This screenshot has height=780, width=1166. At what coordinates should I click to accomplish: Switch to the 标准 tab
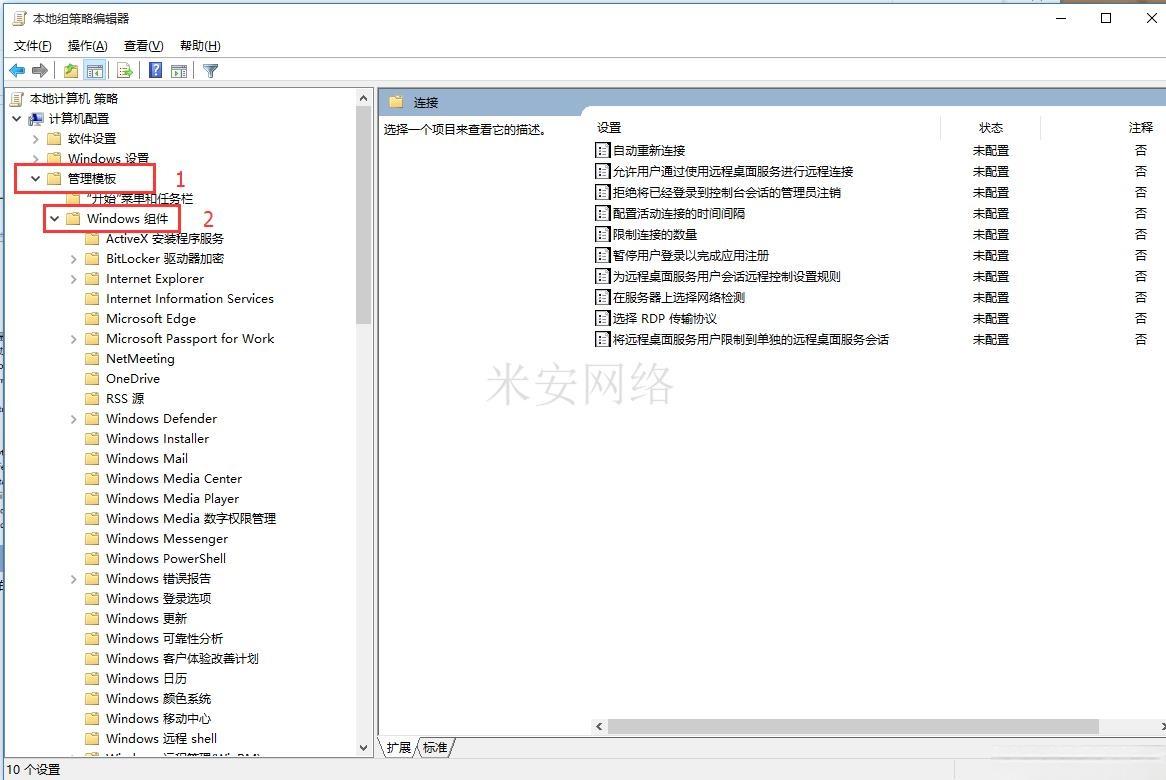click(436, 747)
